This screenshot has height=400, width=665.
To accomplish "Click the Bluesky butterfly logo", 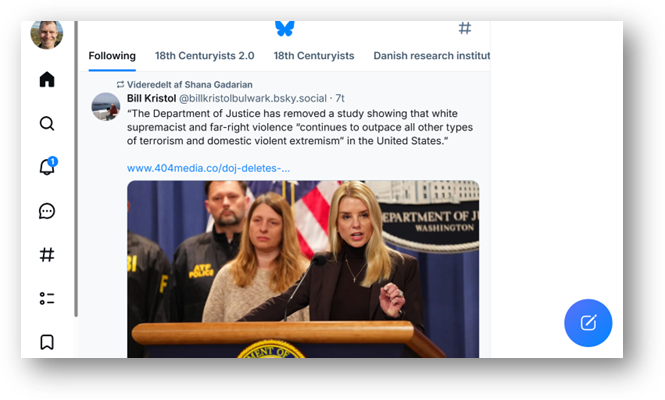I will click(285, 28).
